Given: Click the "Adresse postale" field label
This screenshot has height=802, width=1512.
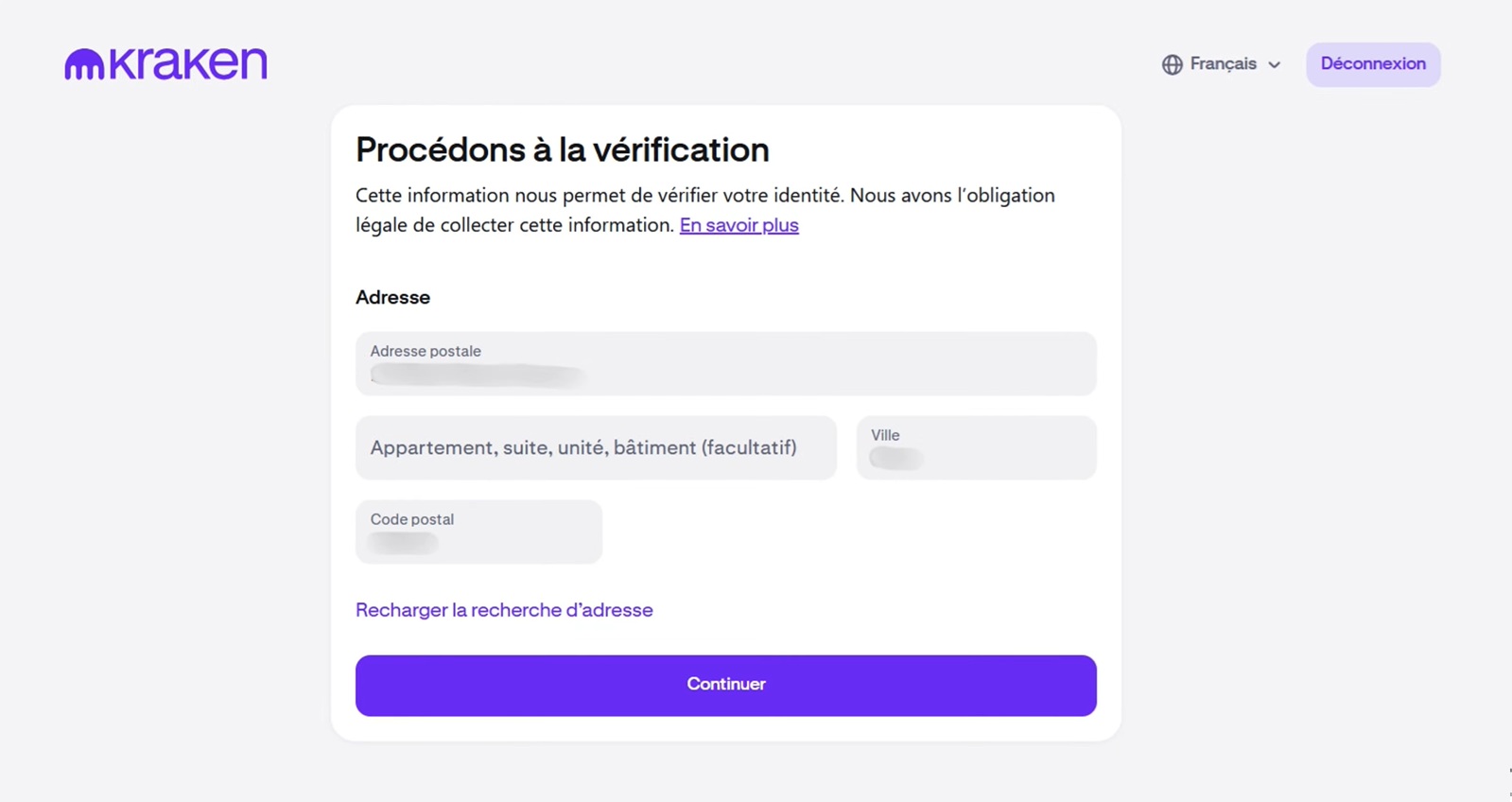Looking at the screenshot, I should pyautogui.click(x=426, y=351).
